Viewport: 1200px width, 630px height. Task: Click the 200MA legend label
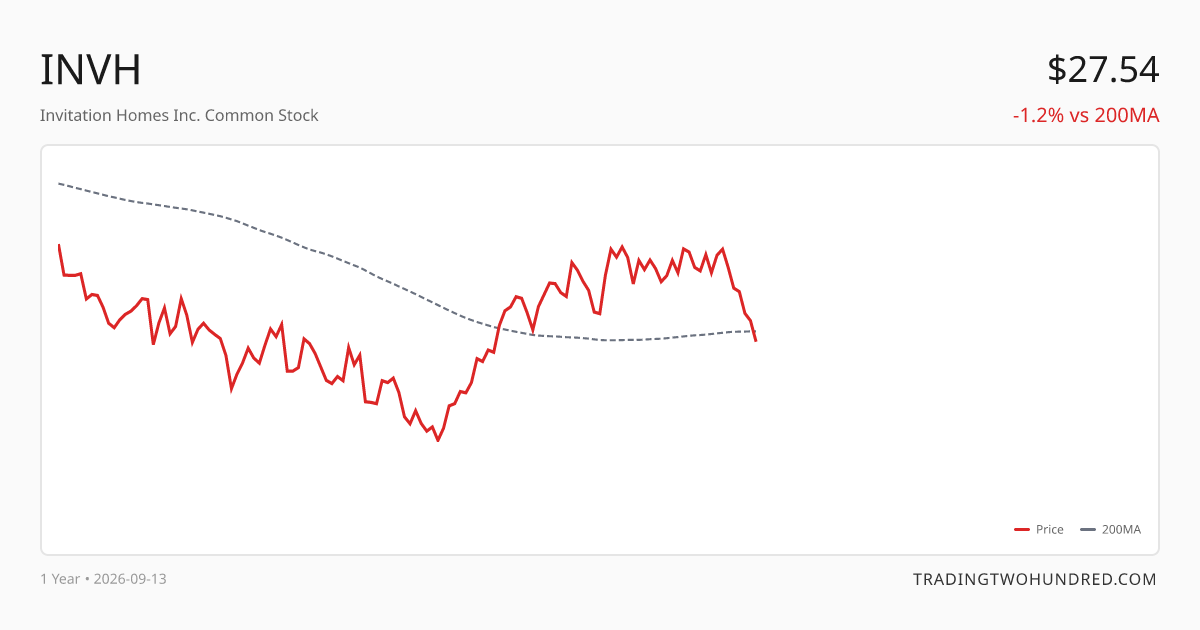[1121, 530]
